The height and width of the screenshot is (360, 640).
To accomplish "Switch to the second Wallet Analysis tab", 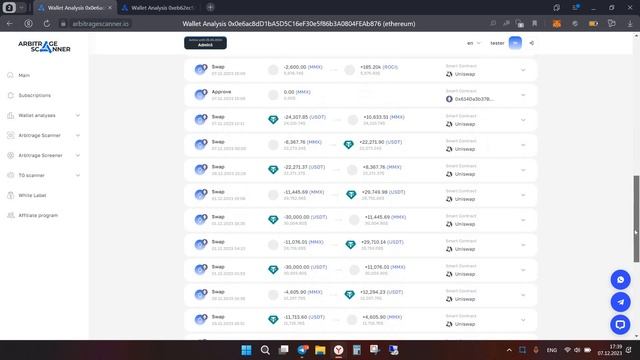I will click(x=159, y=8).
